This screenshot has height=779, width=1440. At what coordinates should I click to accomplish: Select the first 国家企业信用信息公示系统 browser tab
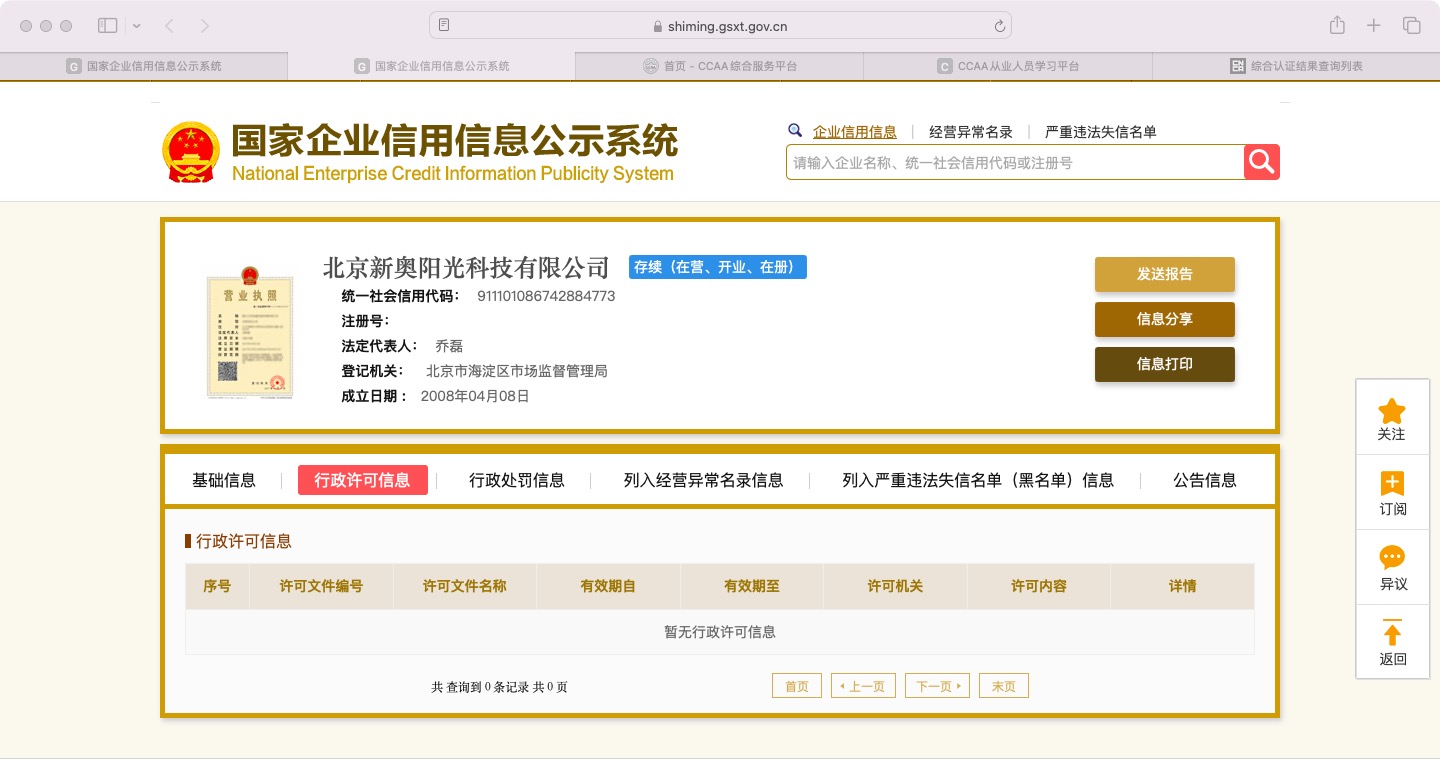[144, 66]
